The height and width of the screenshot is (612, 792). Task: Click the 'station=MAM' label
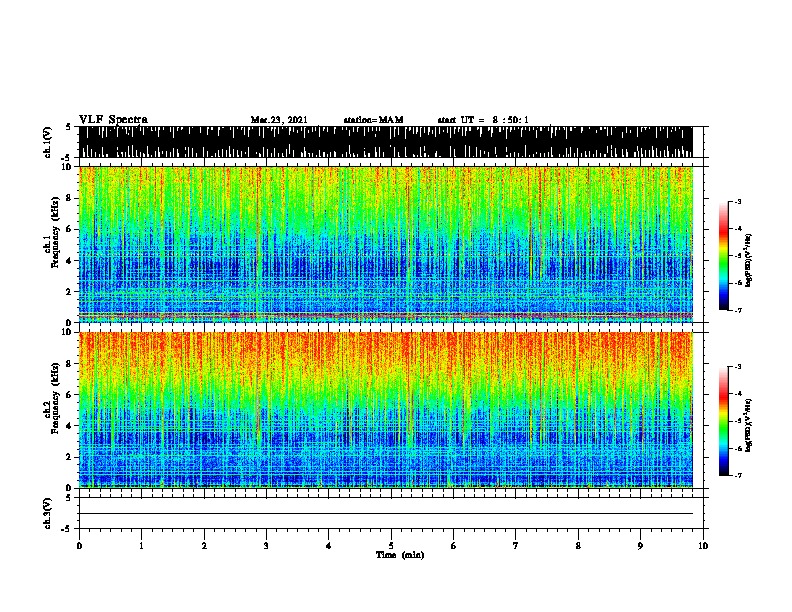click(373, 120)
